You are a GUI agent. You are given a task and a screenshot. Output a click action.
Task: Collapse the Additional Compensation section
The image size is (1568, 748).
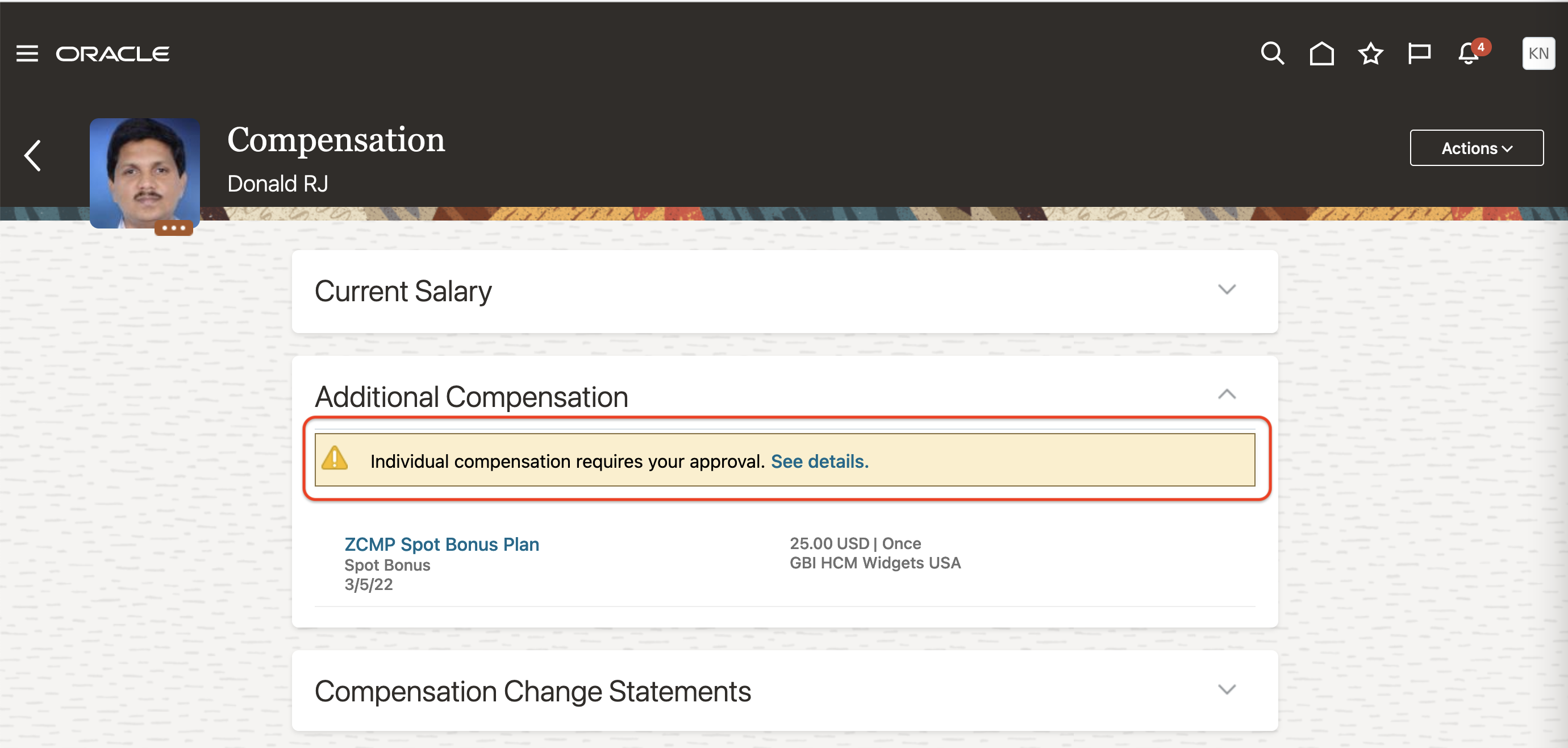point(1227,394)
